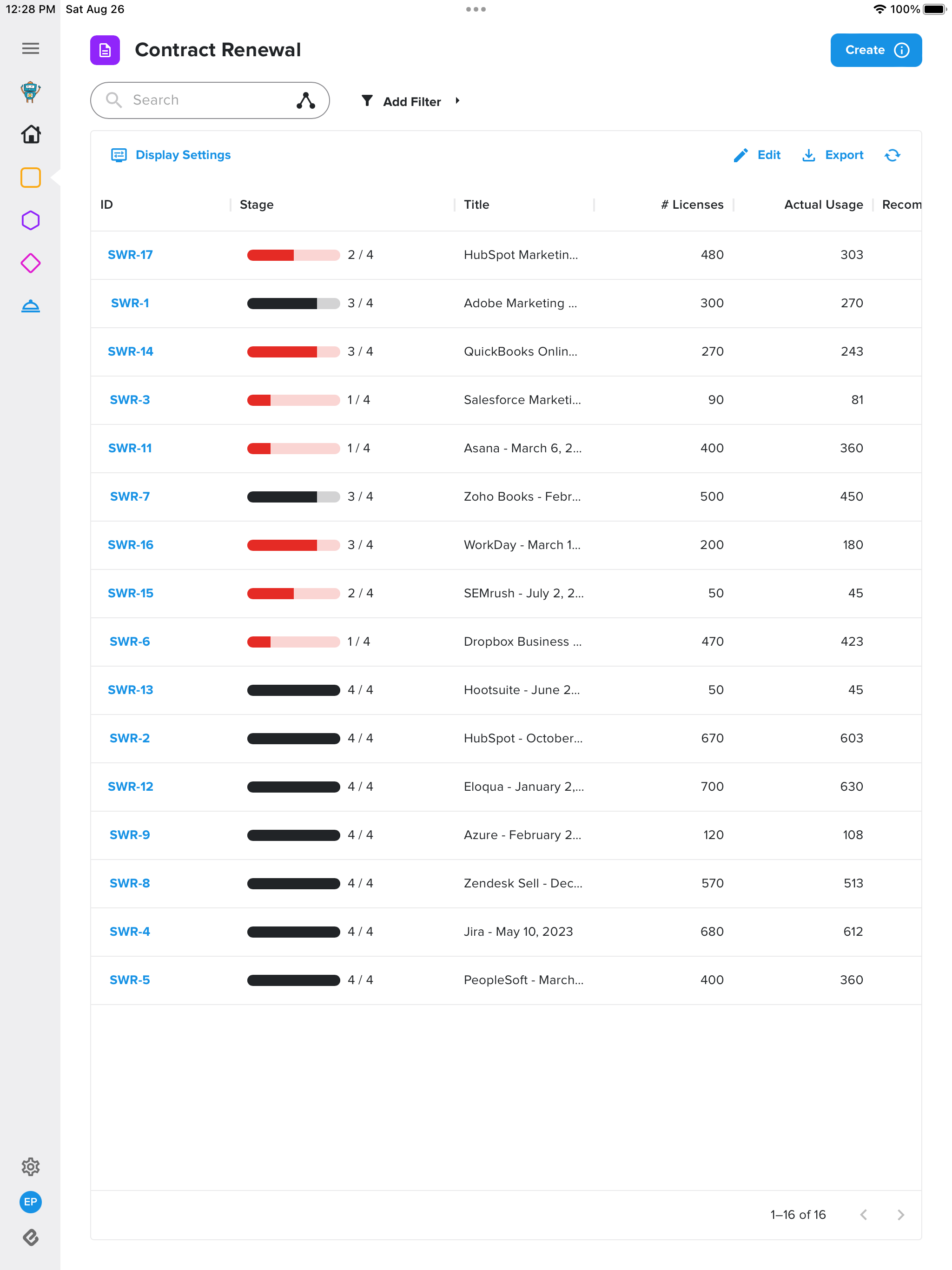Open the robot assistant icon in the sidebar
This screenshot has height=1270, width=952.
(30, 92)
